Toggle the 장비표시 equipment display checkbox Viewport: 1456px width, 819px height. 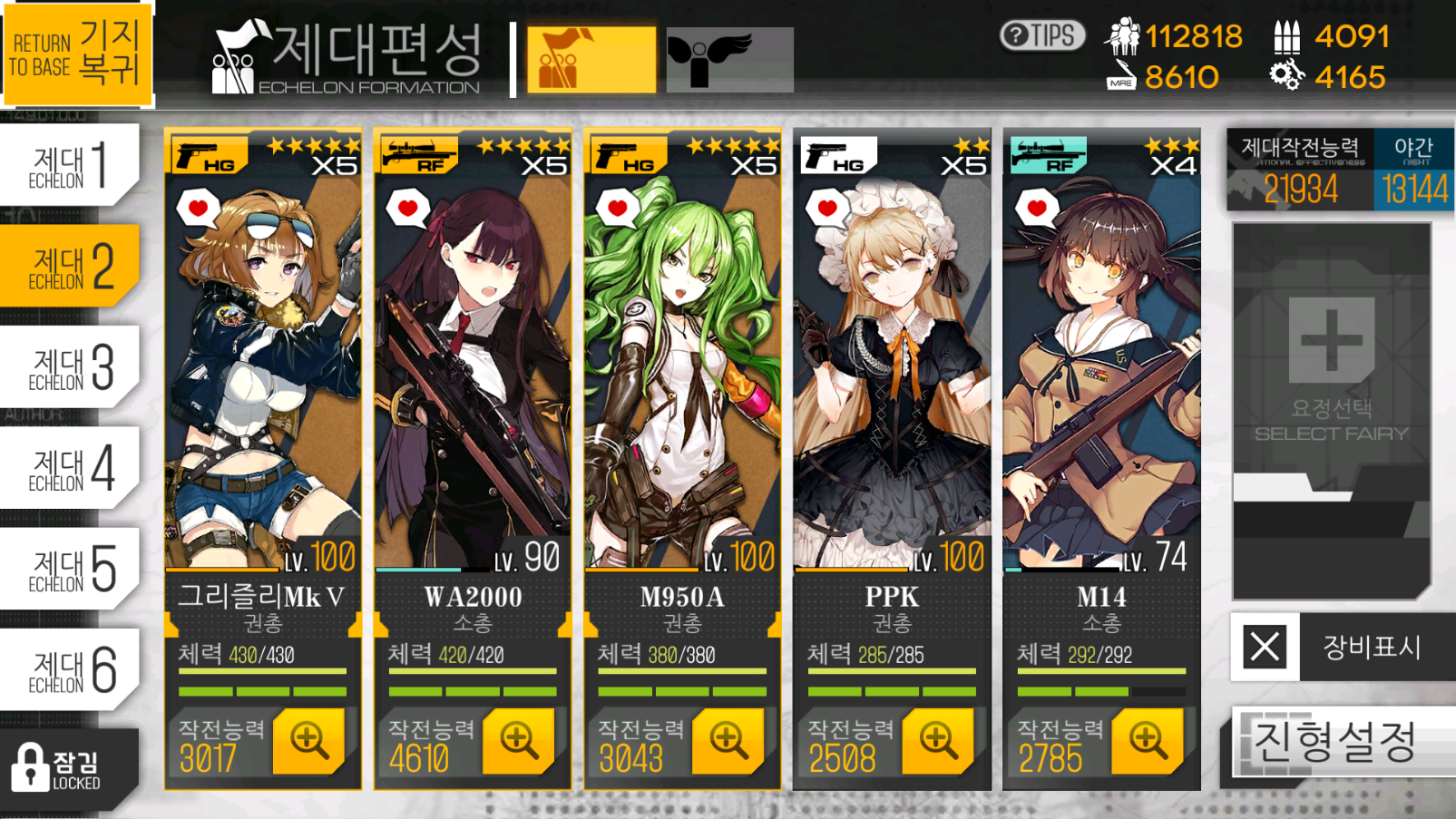tap(1265, 647)
